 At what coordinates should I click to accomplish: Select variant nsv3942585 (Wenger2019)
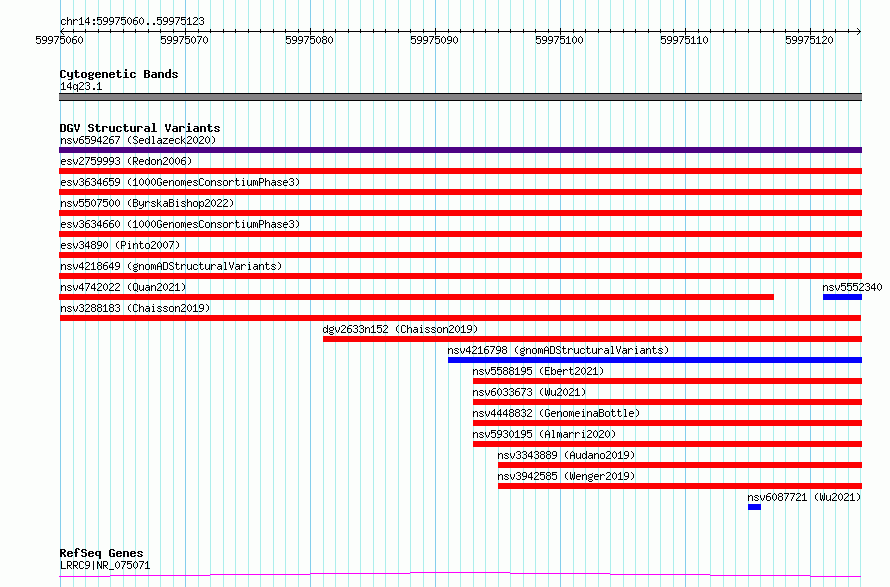(x=566, y=476)
